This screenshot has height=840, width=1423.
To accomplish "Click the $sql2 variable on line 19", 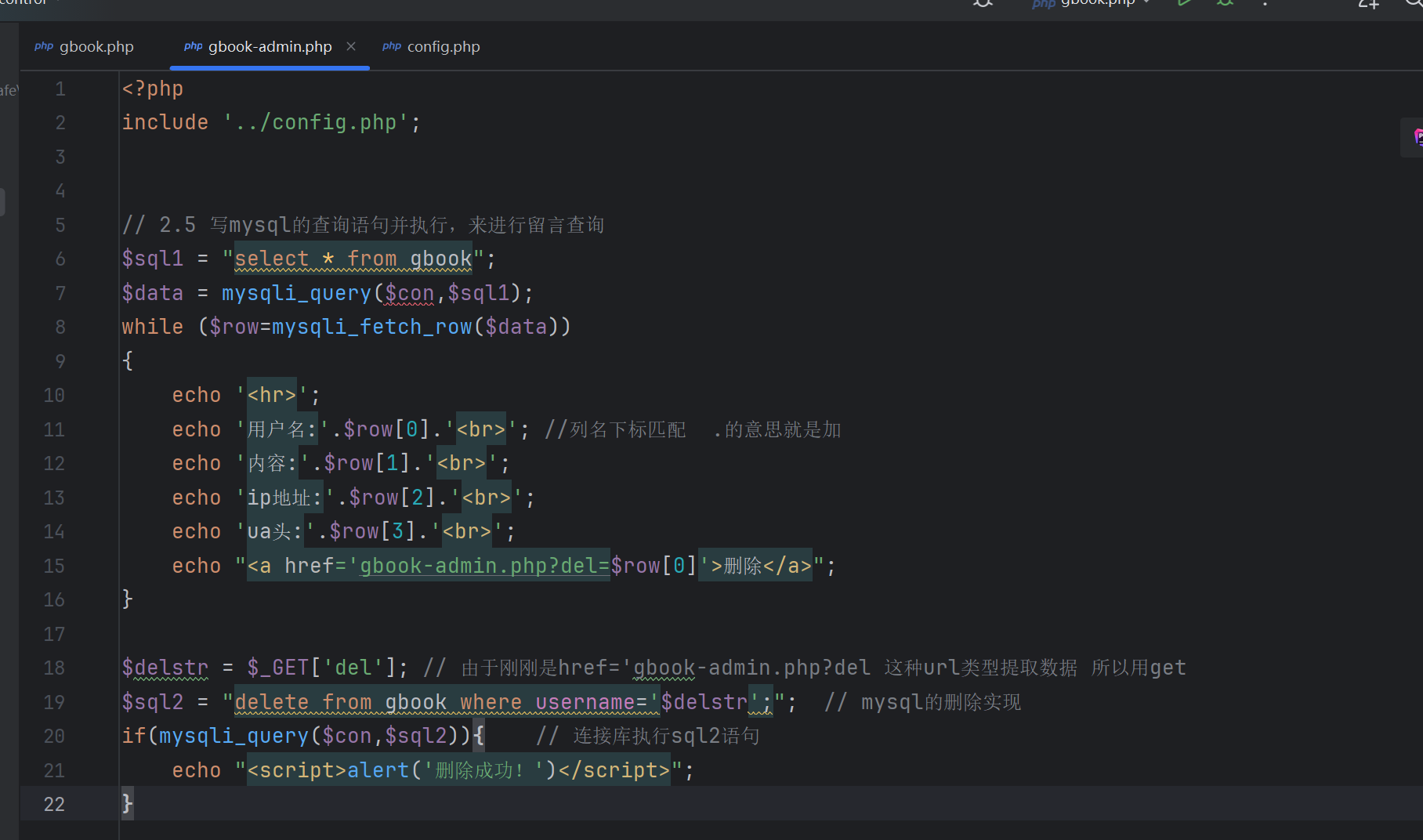I will [153, 702].
